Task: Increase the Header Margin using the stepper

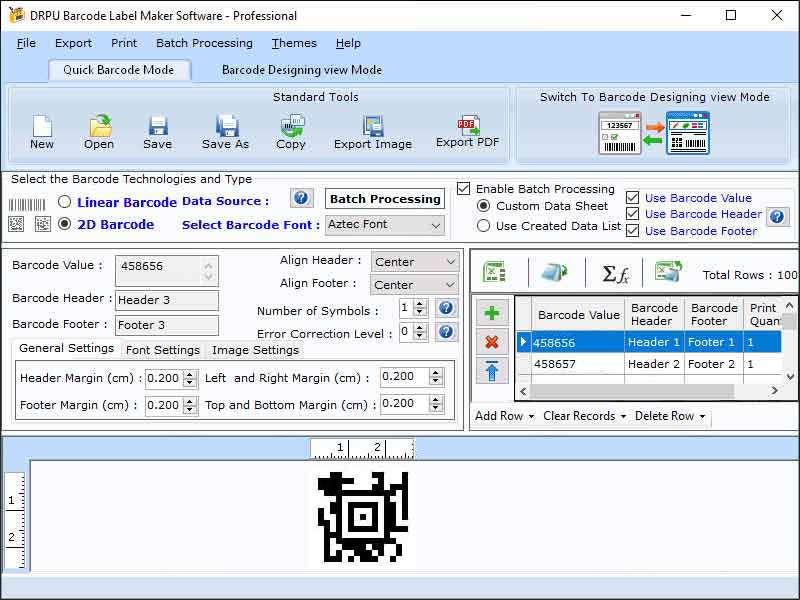Action: point(191,374)
